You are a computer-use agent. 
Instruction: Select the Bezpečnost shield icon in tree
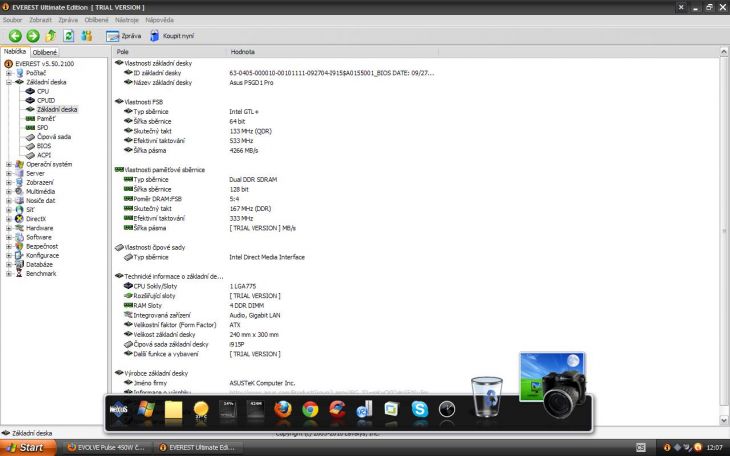19,246
